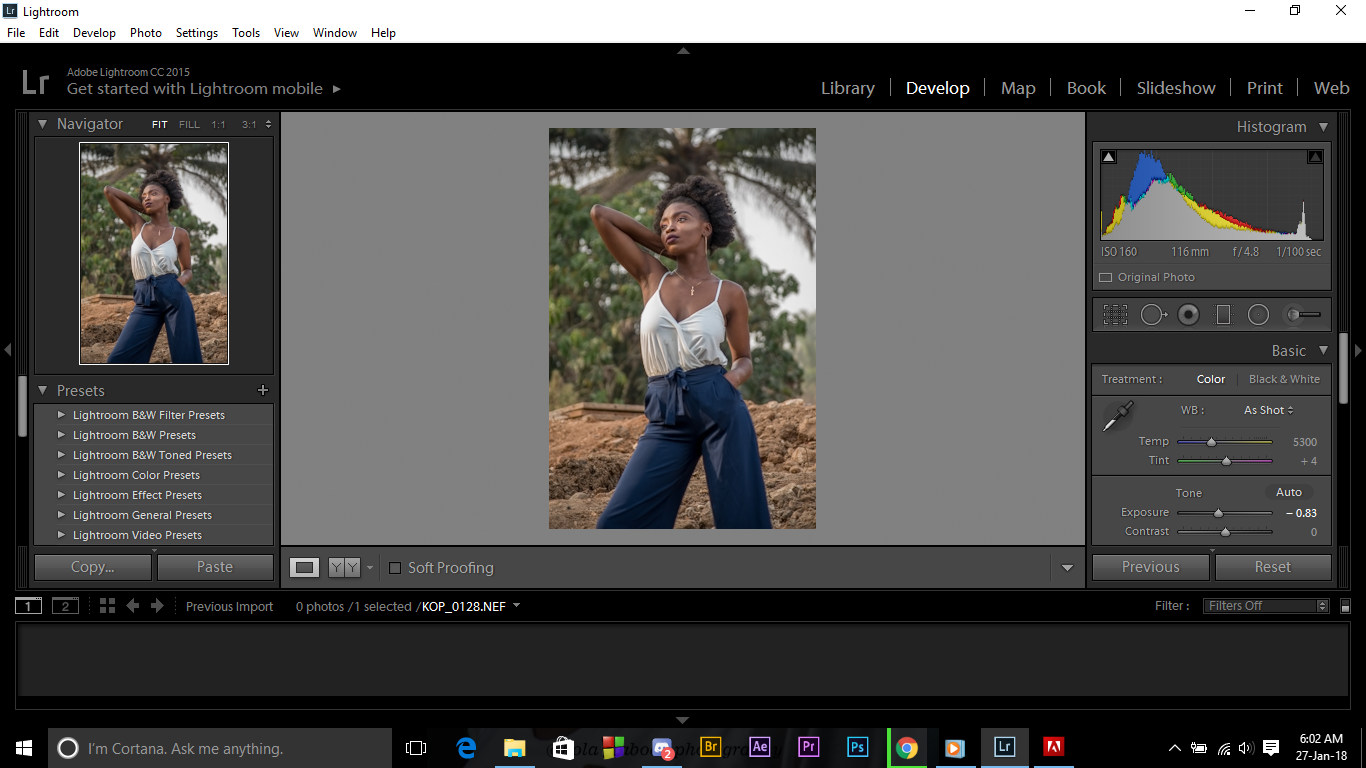Image resolution: width=1366 pixels, height=768 pixels.
Task: Expand Lightroom General Presets folder
Action: pyautogui.click(x=61, y=515)
